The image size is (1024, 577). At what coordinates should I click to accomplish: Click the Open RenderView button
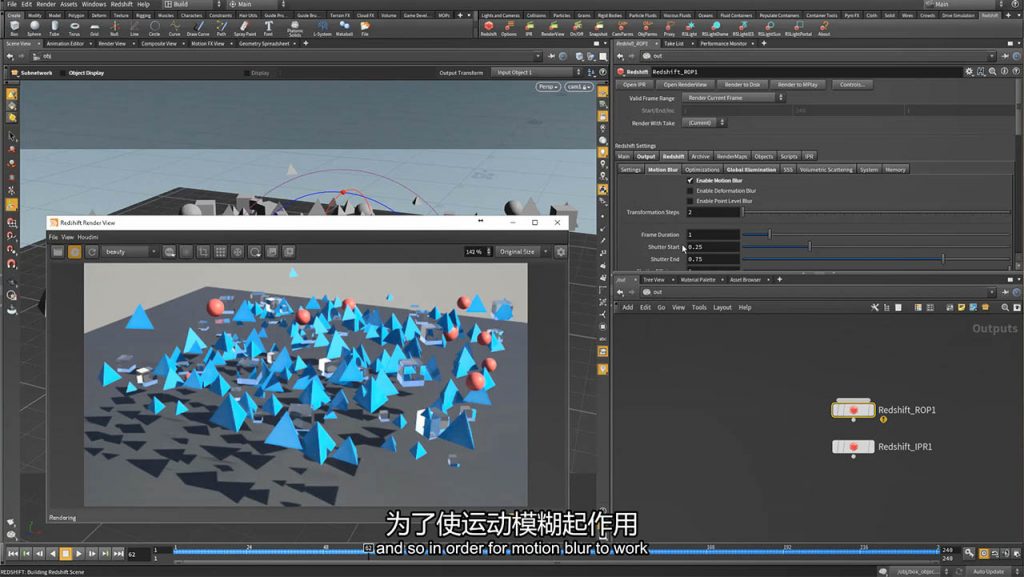(685, 85)
